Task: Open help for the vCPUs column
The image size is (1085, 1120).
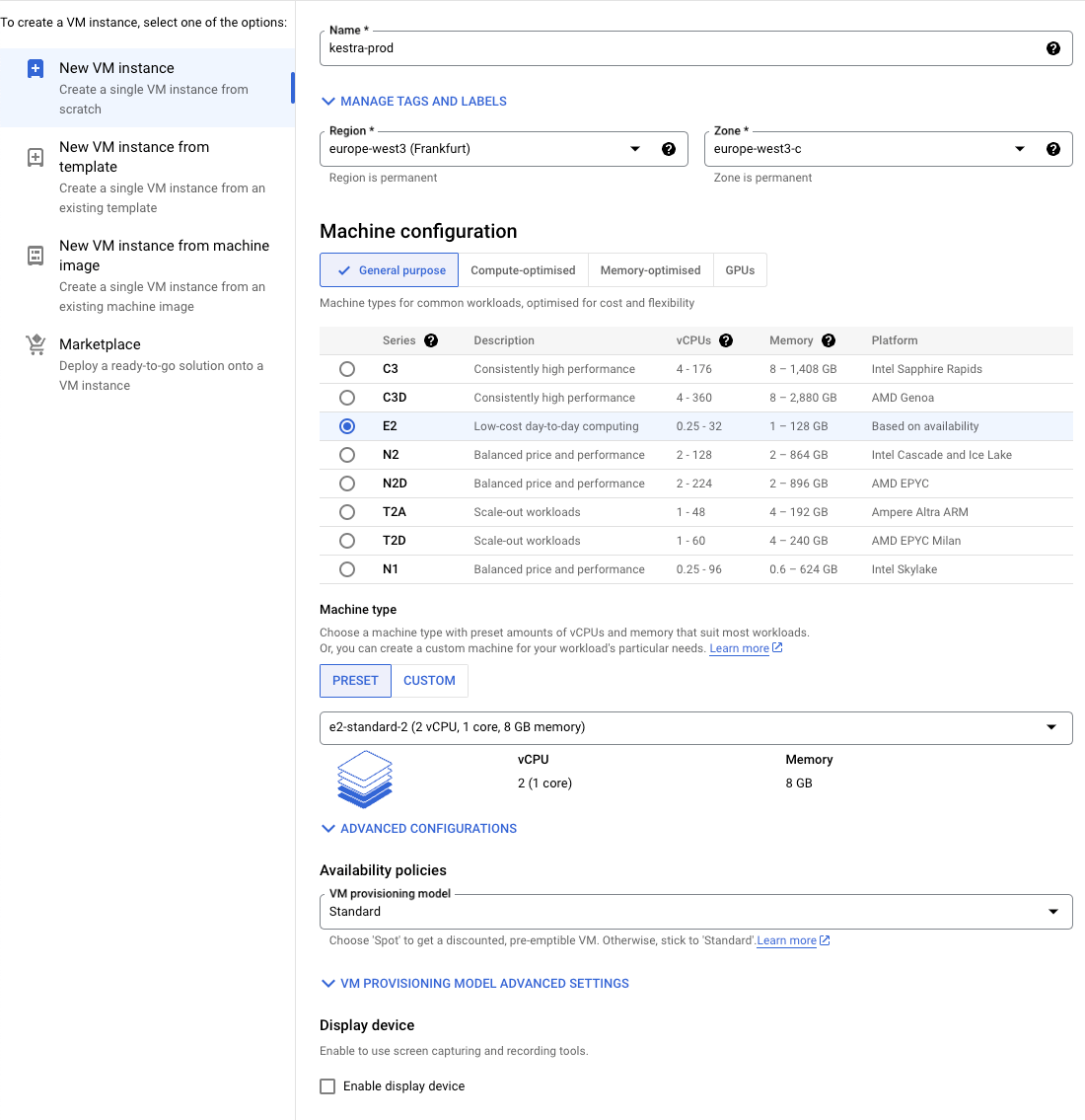Action: [x=726, y=339]
